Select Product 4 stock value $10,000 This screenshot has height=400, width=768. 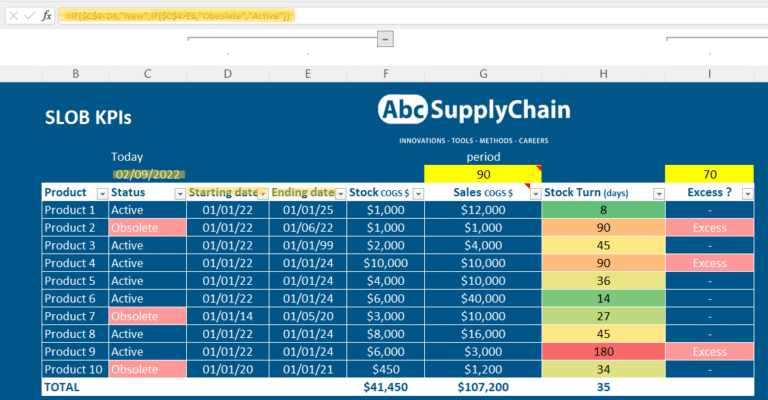pos(385,263)
